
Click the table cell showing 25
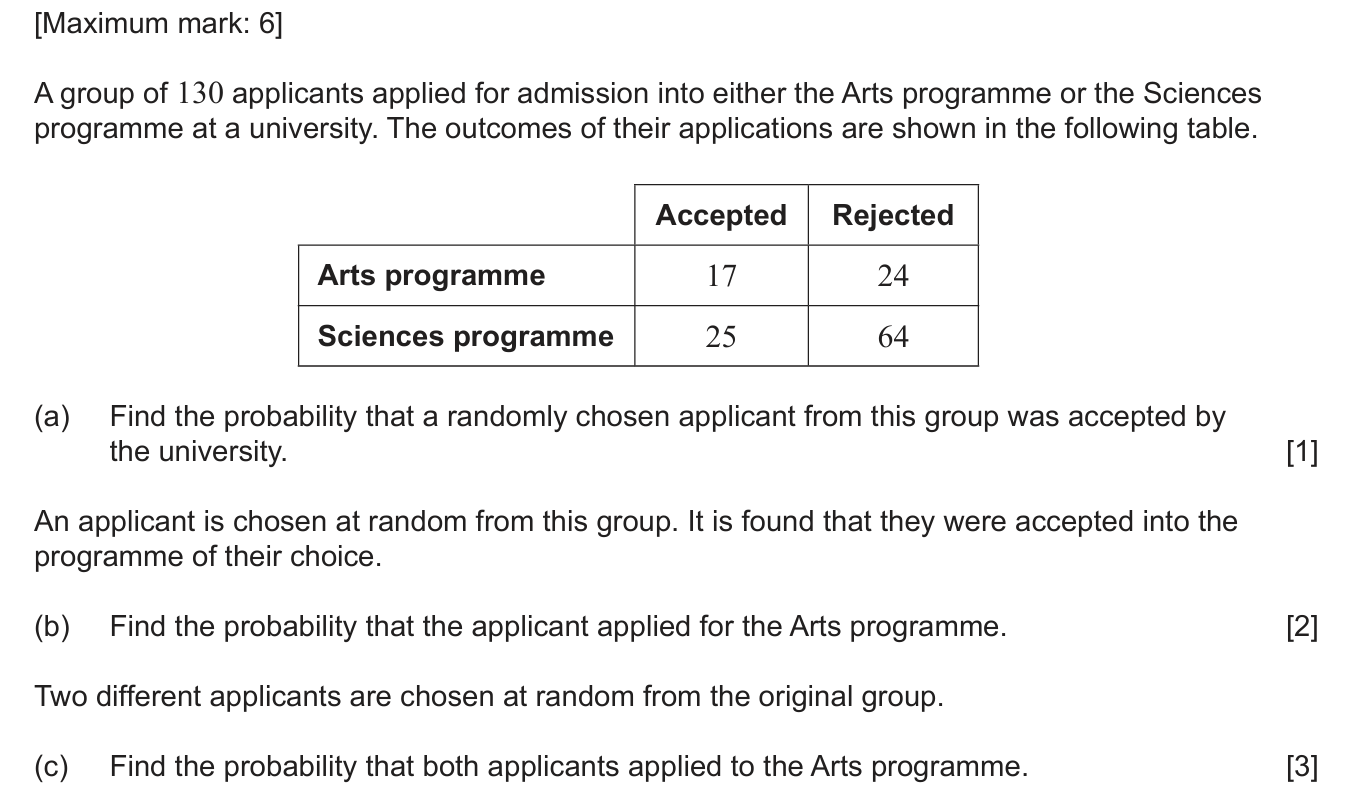click(721, 337)
